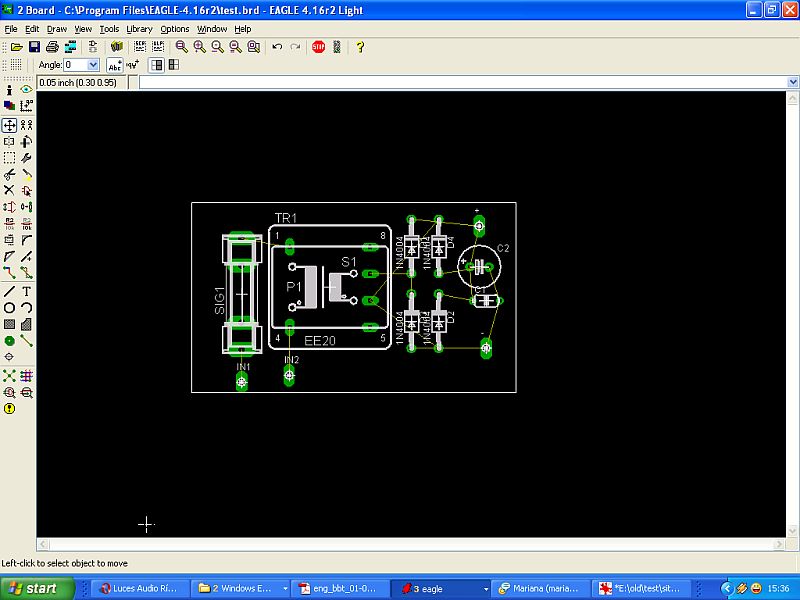Select the Pinswap tool
The height and width of the screenshot is (600, 800).
(9, 207)
